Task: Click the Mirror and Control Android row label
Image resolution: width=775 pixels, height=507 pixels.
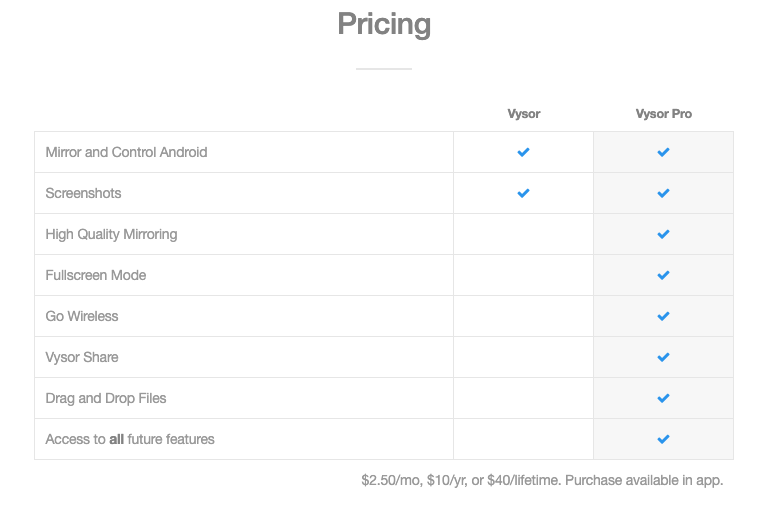Action: click(x=126, y=152)
